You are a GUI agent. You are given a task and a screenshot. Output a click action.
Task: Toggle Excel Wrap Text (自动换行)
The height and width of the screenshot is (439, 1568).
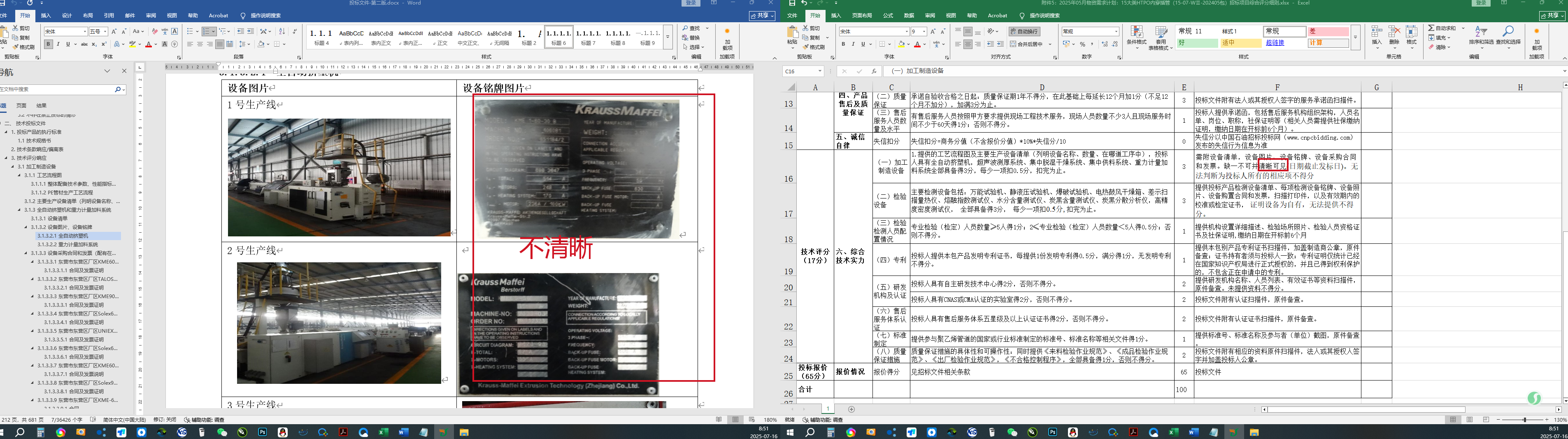click(1024, 31)
